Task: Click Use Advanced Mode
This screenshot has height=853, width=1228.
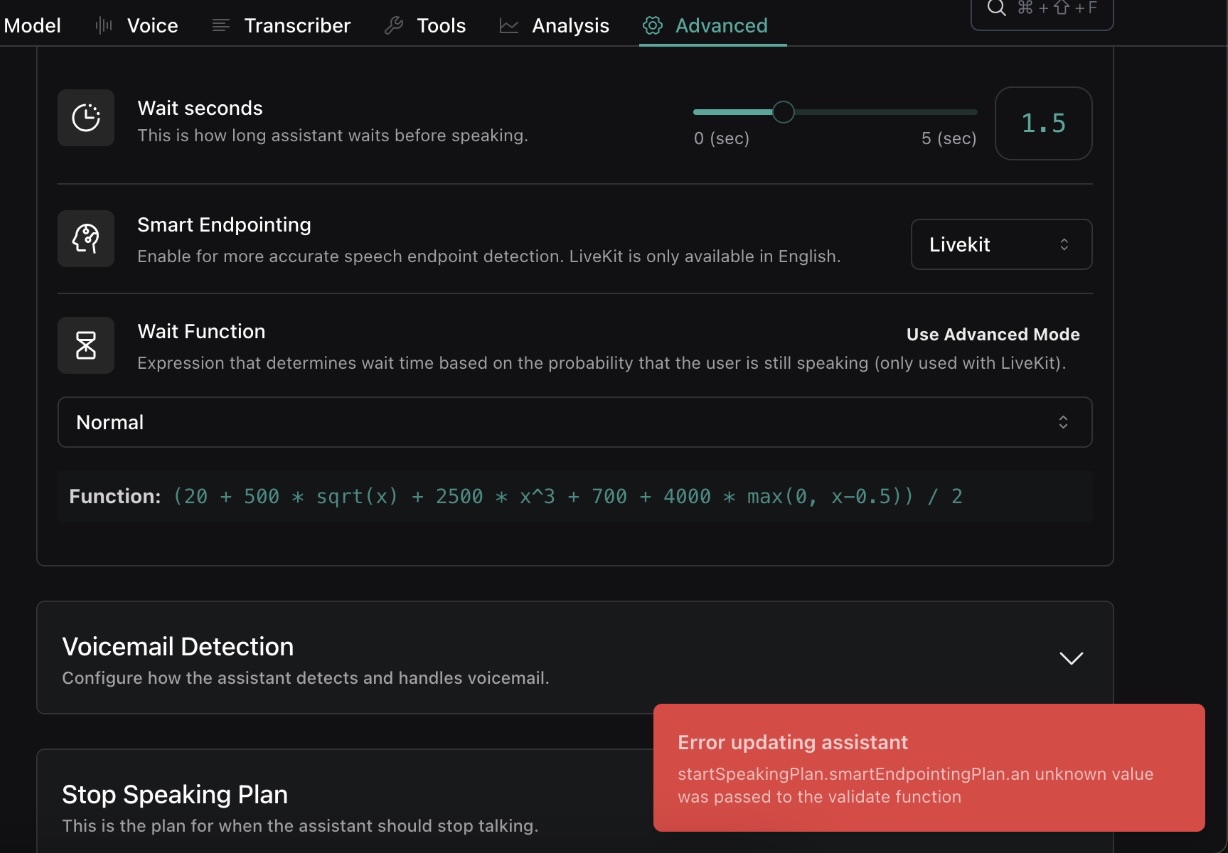Action: click(x=993, y=334)
